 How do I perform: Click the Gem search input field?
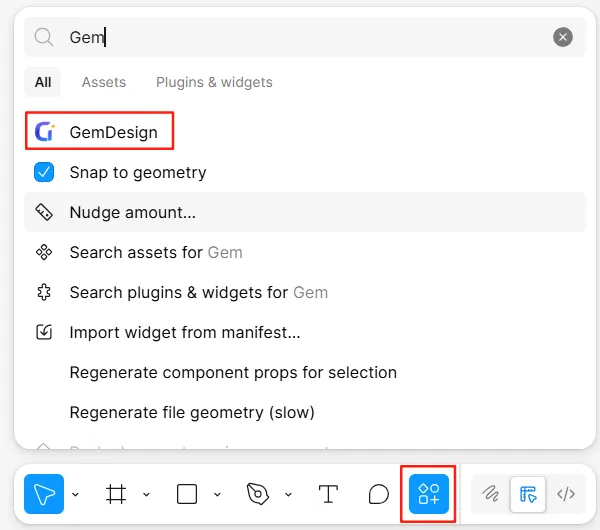click(300, 37)
